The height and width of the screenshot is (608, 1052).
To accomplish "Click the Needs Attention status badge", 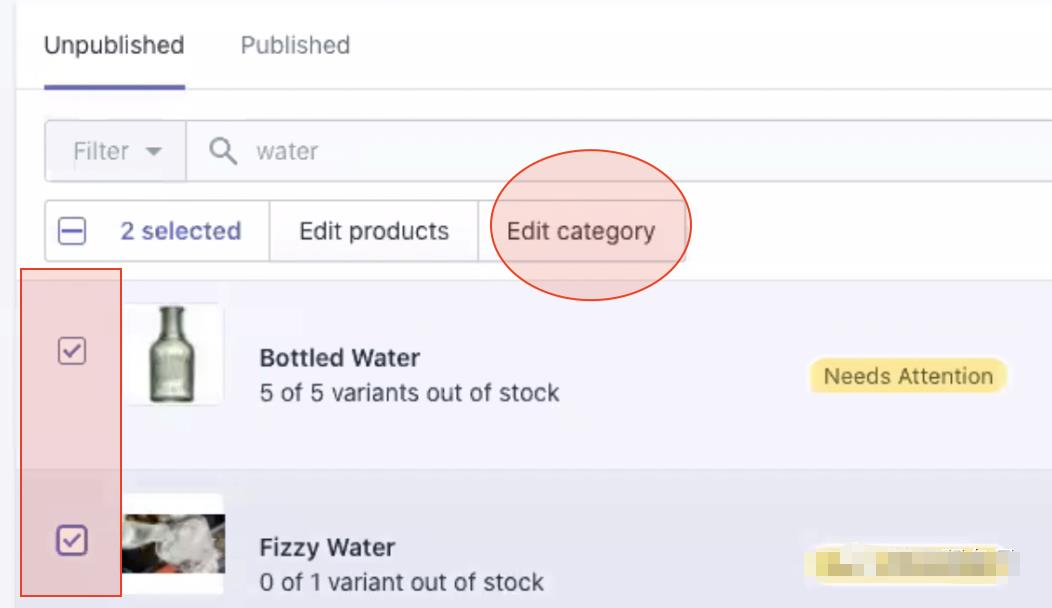I will pyautogui.click(x=908, y=377).
